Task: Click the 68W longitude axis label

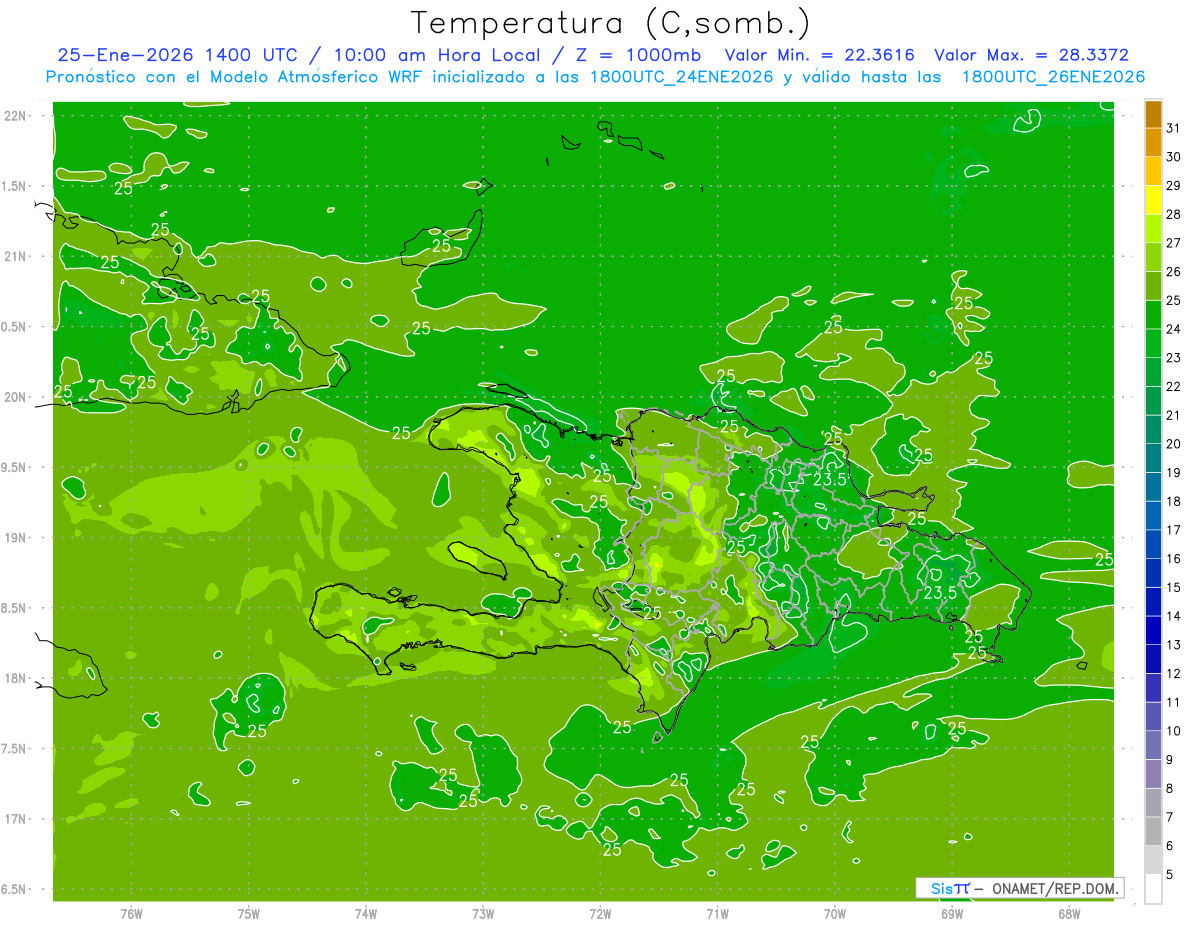Action: click(x=1069, y=913)
